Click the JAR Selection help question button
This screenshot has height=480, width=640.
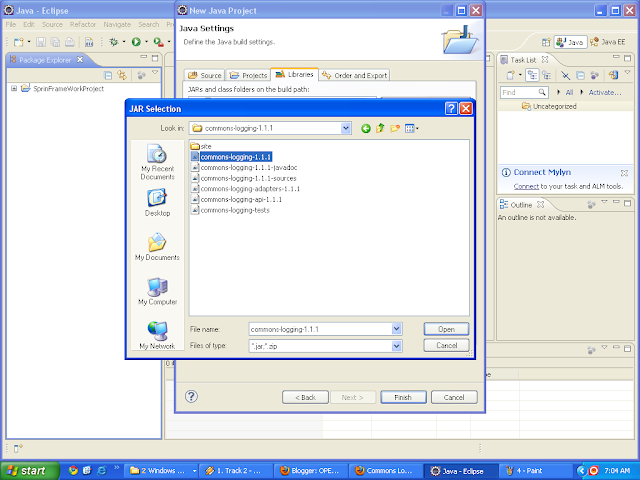coord(451,109)
